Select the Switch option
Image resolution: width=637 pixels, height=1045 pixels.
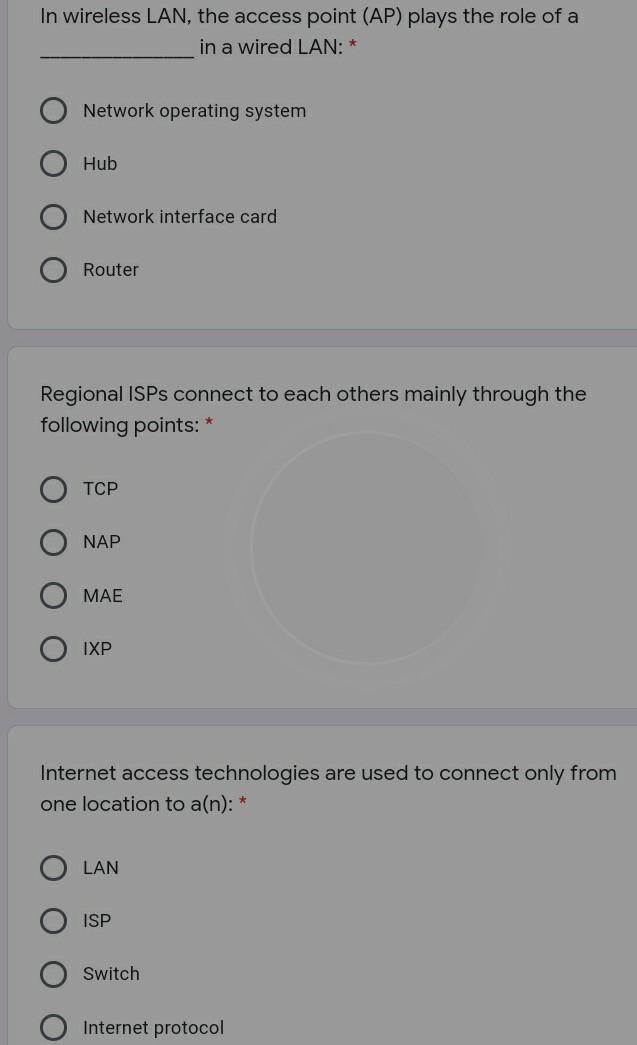[53, 974]
